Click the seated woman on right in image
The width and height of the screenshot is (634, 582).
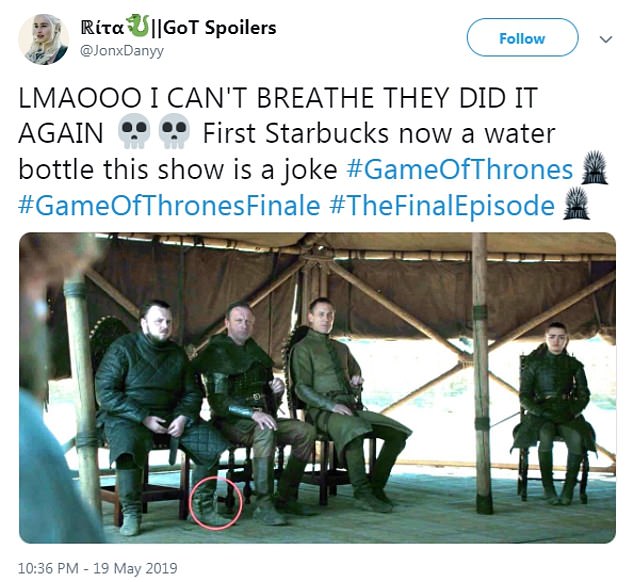click(553, 413)
